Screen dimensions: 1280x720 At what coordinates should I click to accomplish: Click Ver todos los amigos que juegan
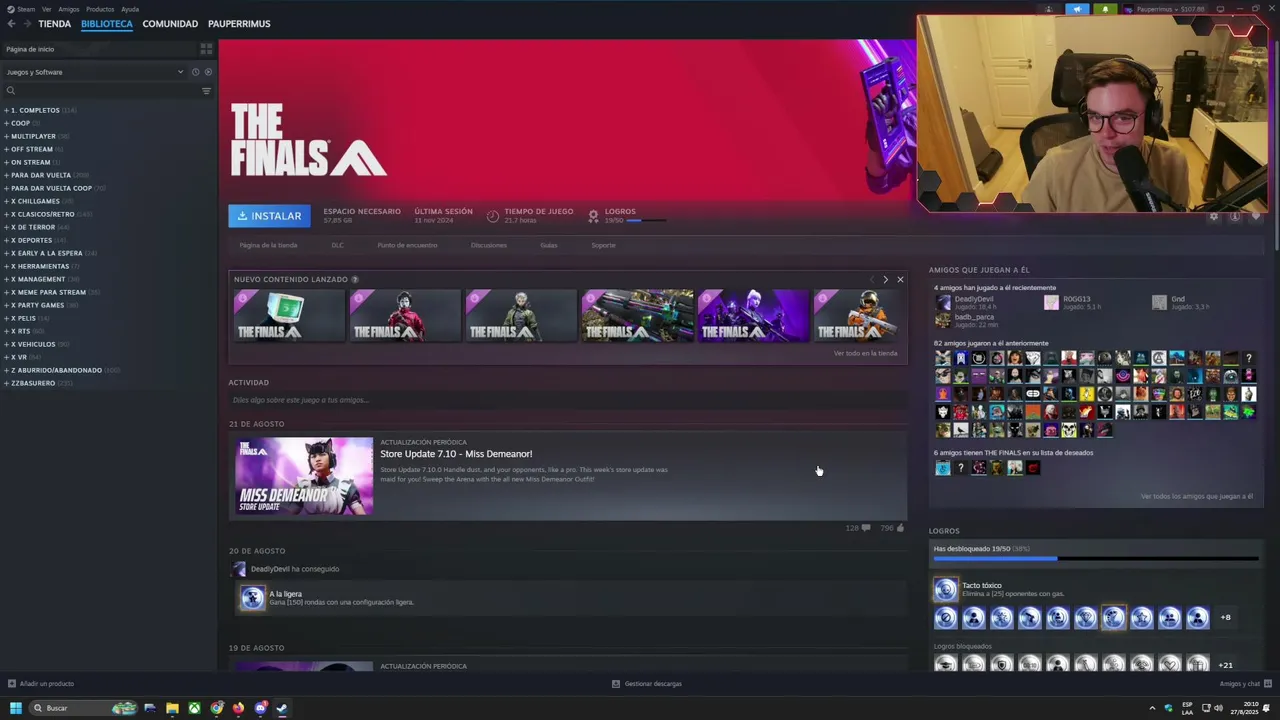[1196, 497]
